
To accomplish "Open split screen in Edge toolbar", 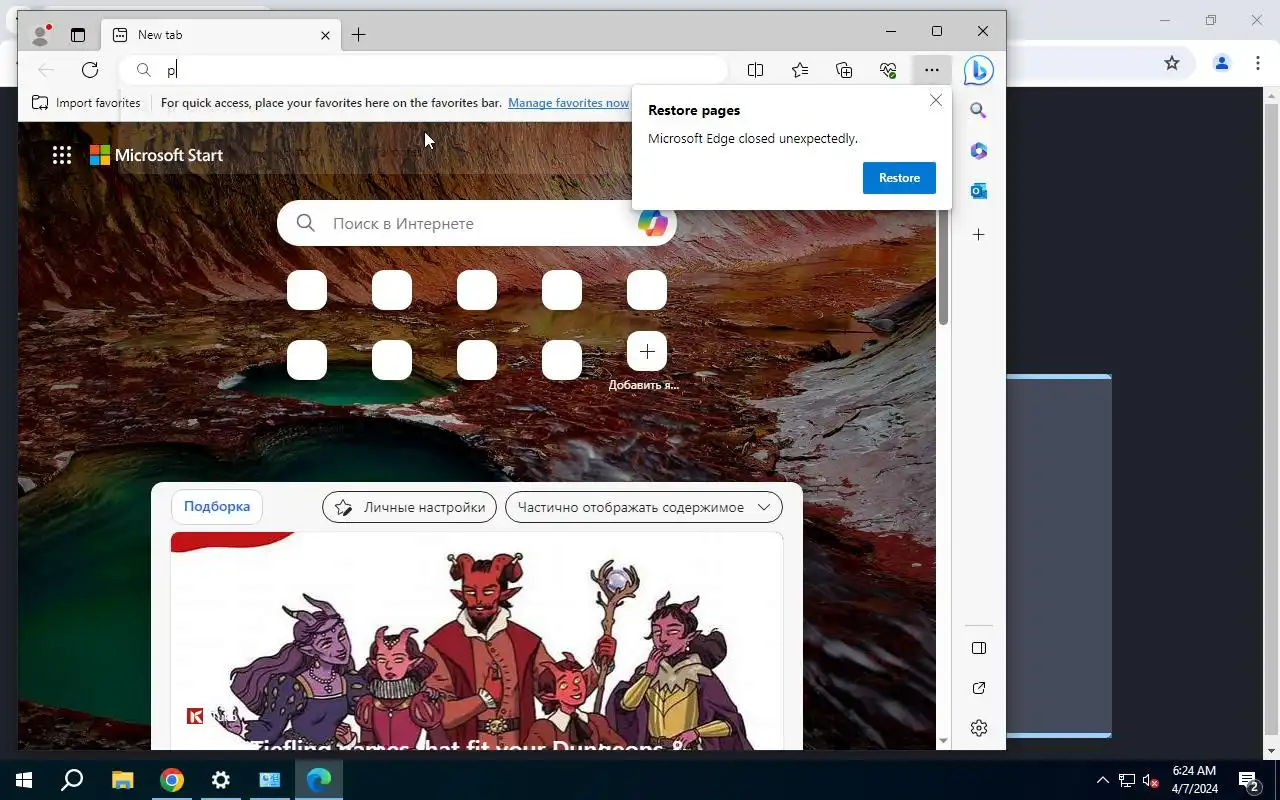I will click(x=756, y=69).
